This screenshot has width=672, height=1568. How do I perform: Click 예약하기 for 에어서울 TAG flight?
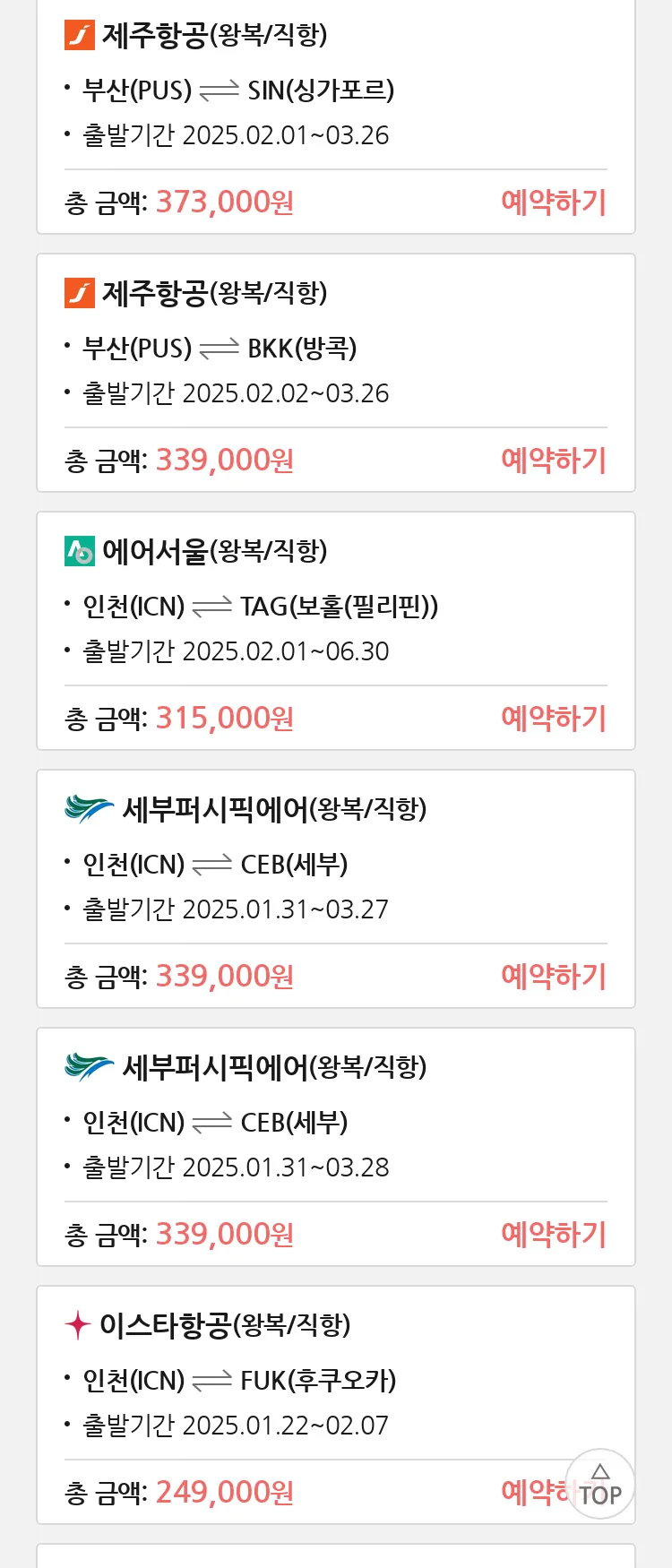tap(554, 718)
